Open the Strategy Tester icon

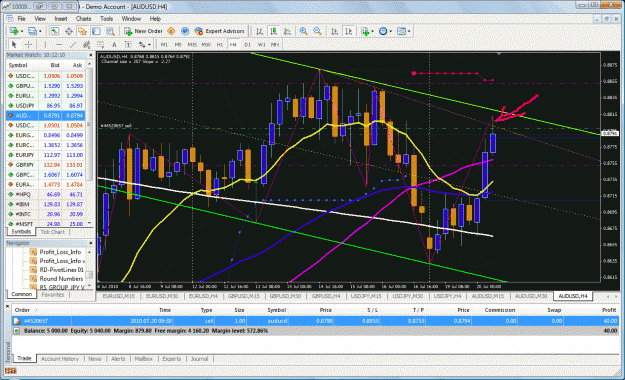(110, 31)
